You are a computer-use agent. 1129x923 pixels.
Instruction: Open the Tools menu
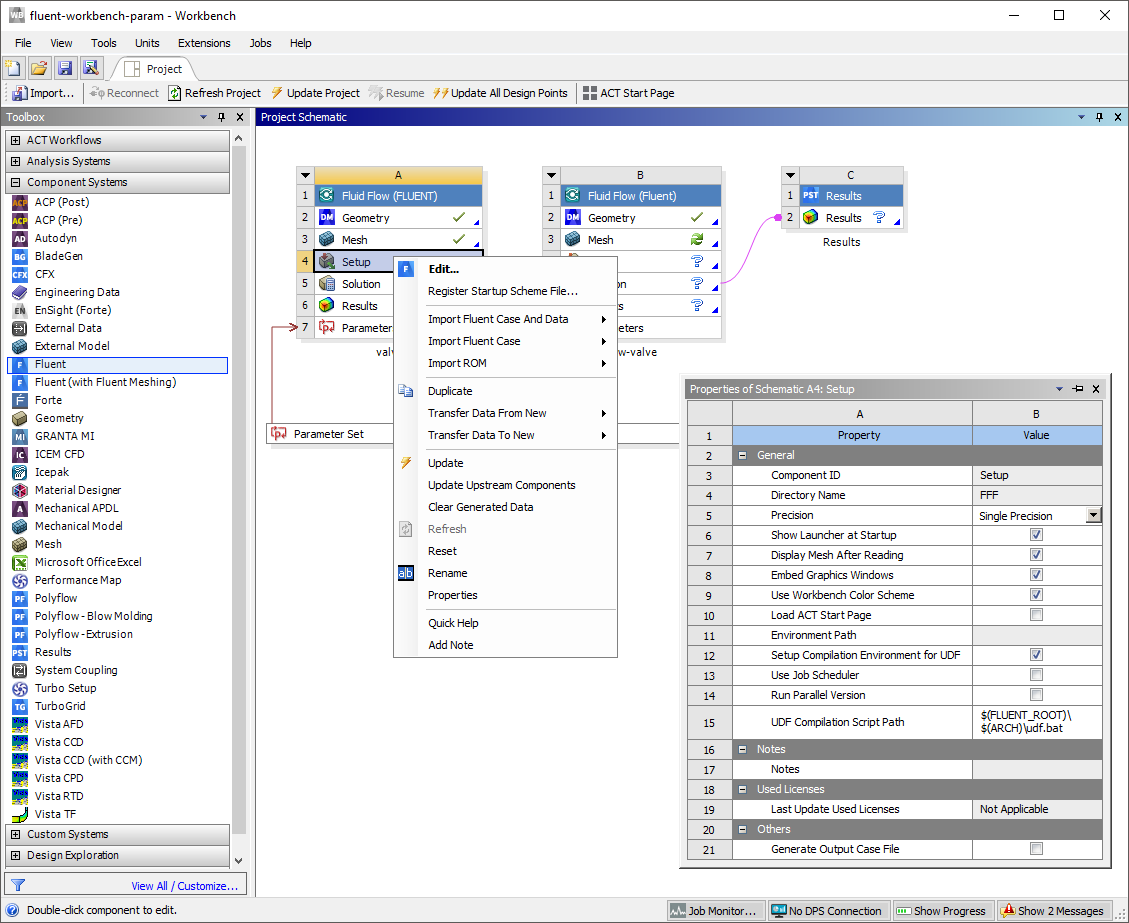104,43
